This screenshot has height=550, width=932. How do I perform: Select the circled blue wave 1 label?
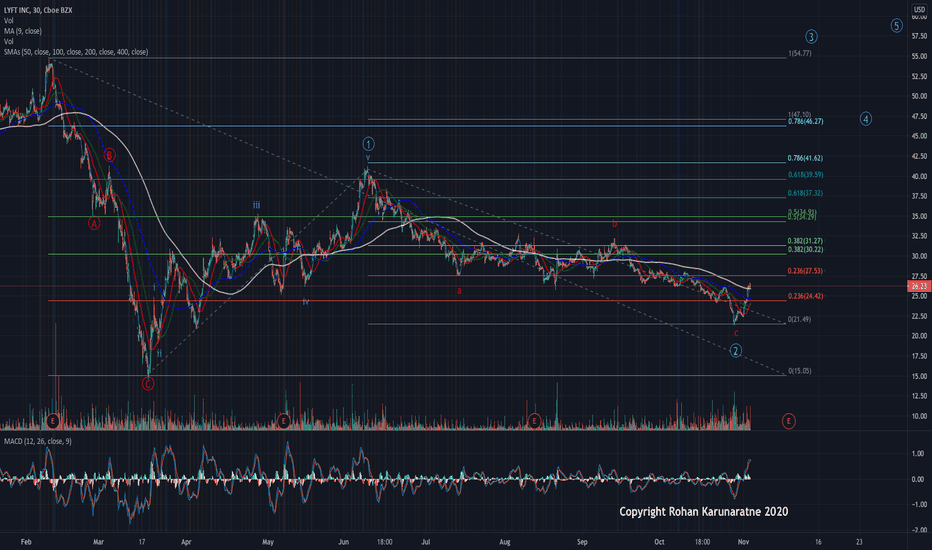(369, 144)
